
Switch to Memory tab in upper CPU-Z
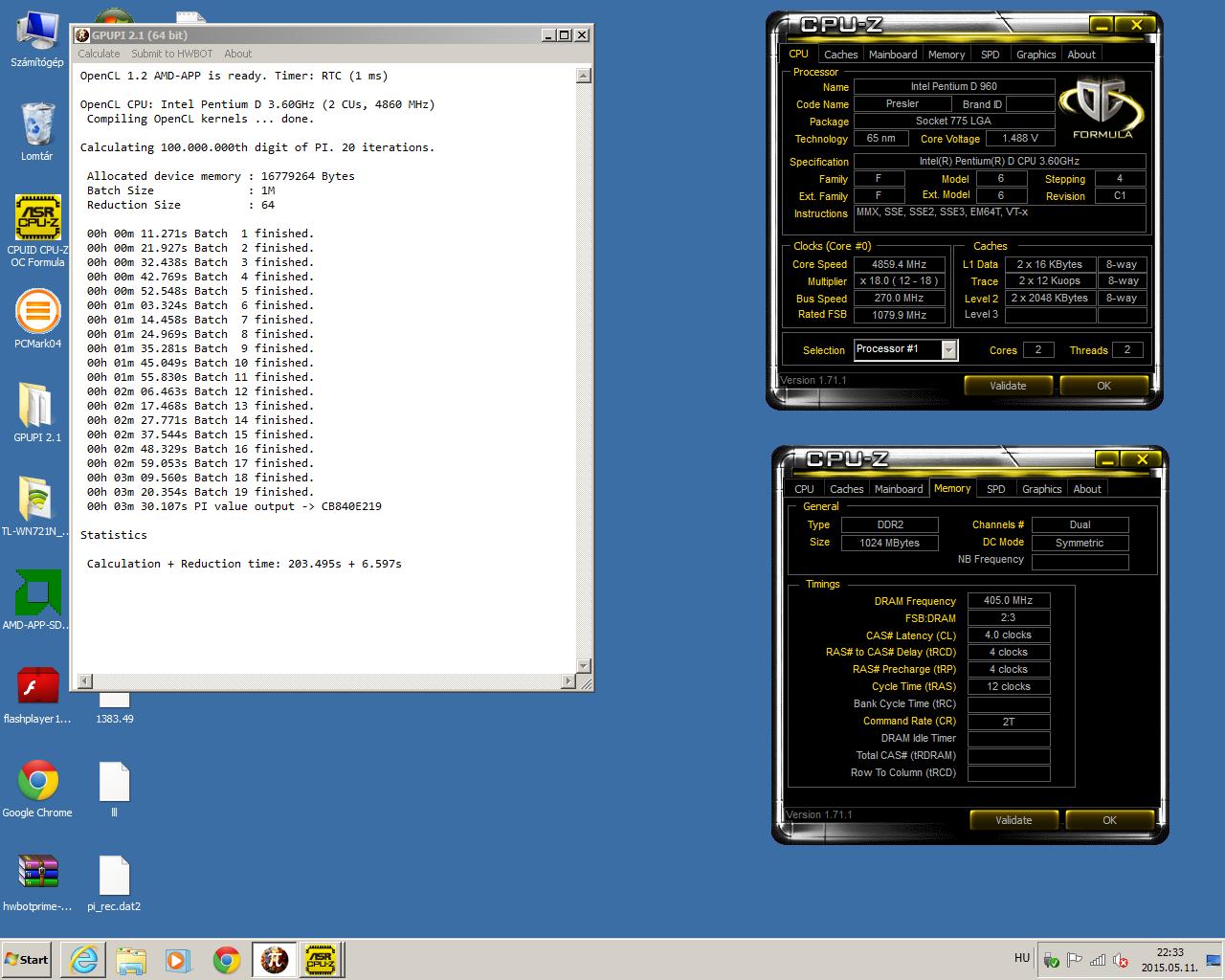tap(946, 55)
